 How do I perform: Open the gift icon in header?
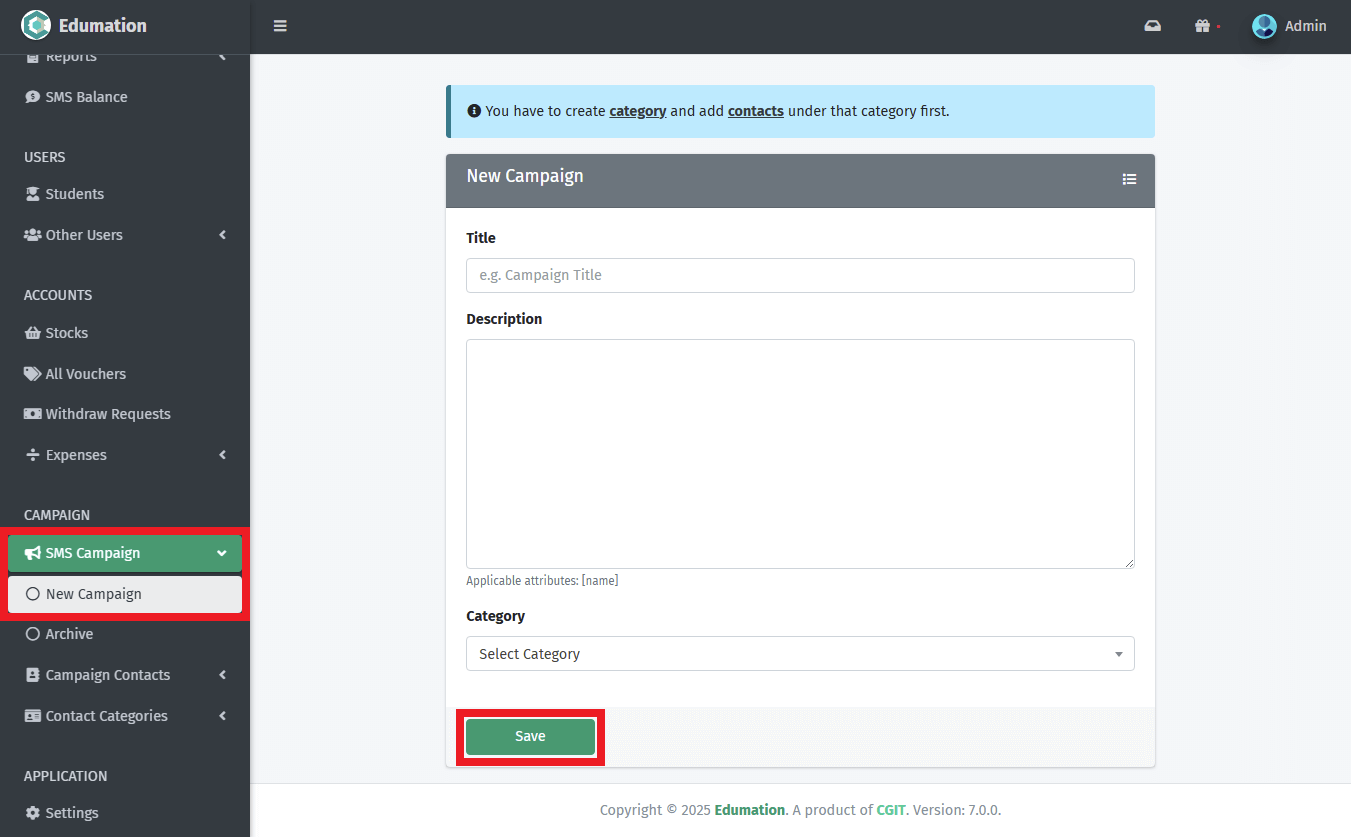(1203, 26)
